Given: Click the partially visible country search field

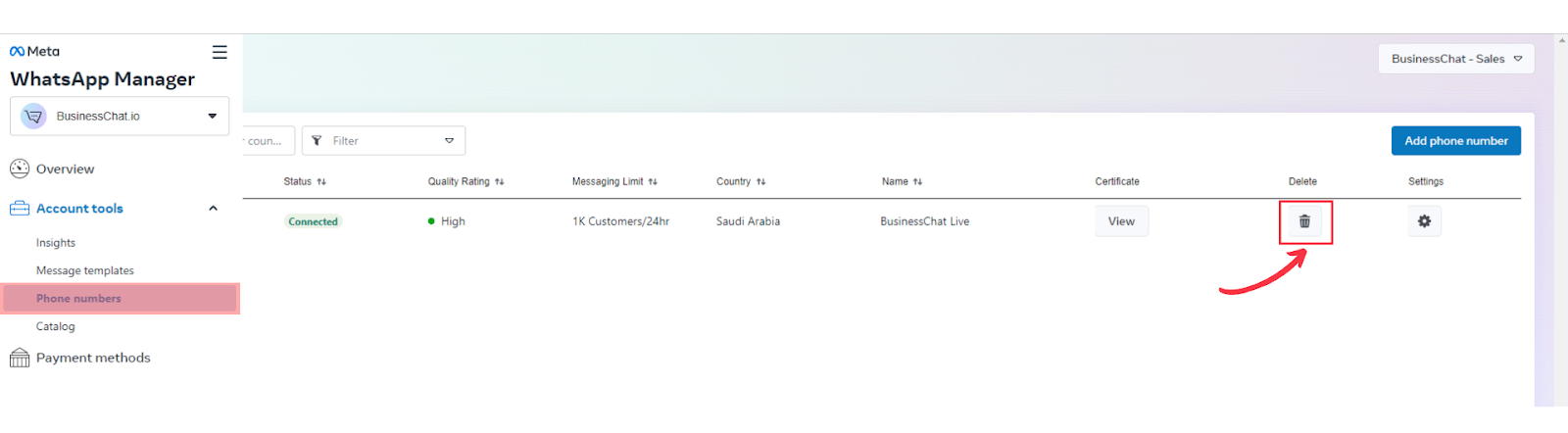Looking at the screenshot, I should pyautogui.click(x=268, y=141).
